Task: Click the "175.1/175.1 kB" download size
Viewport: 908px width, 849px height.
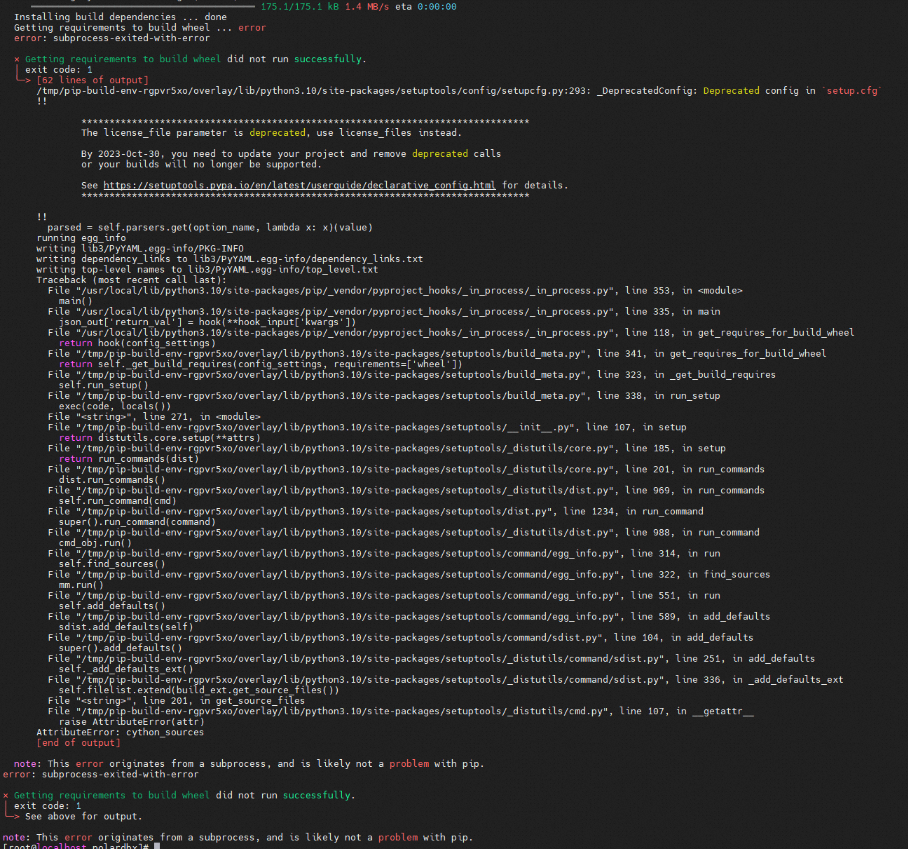Action: [x=300, y=7]
